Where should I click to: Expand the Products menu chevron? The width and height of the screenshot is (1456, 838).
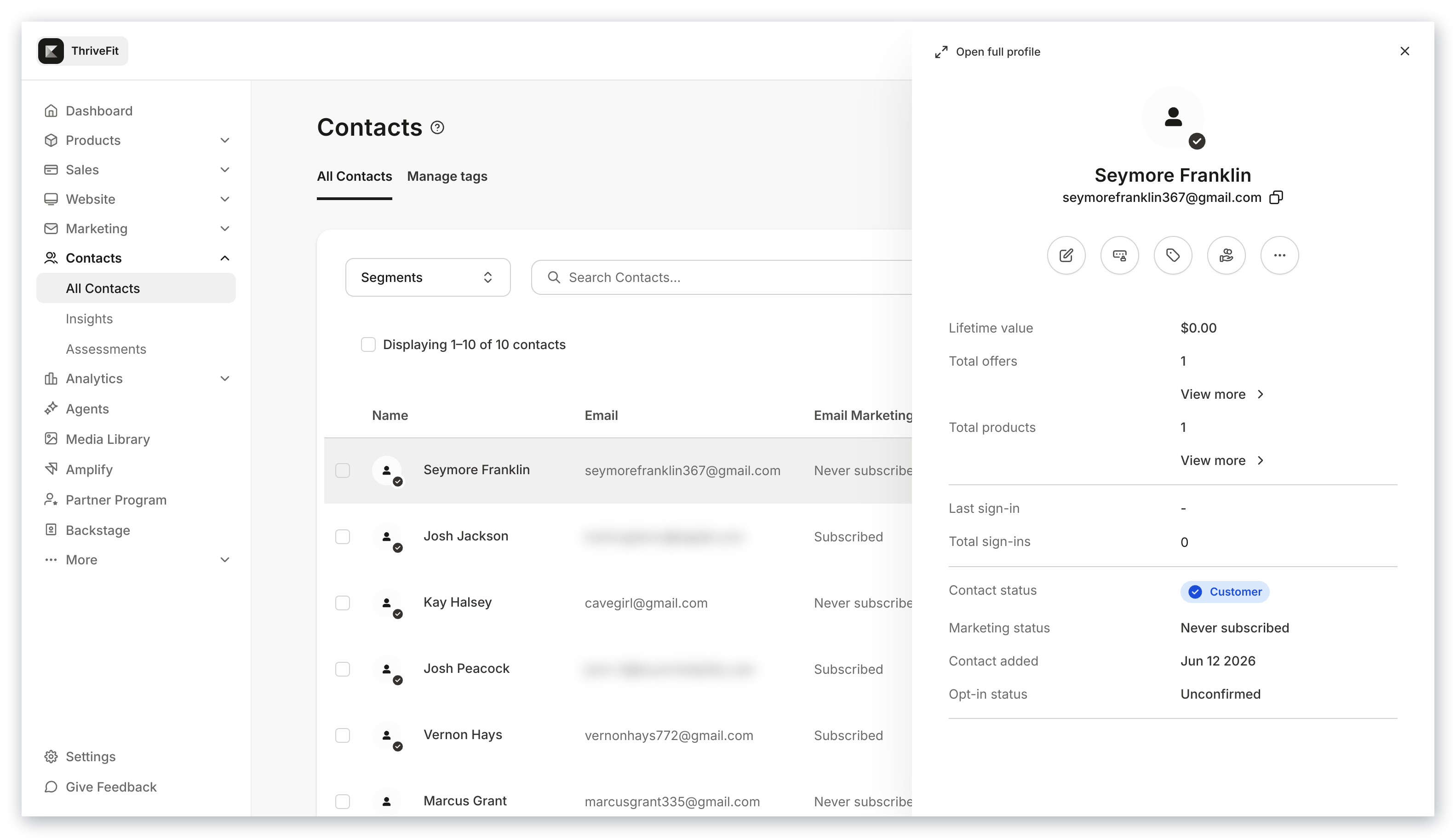coord(225,140)
